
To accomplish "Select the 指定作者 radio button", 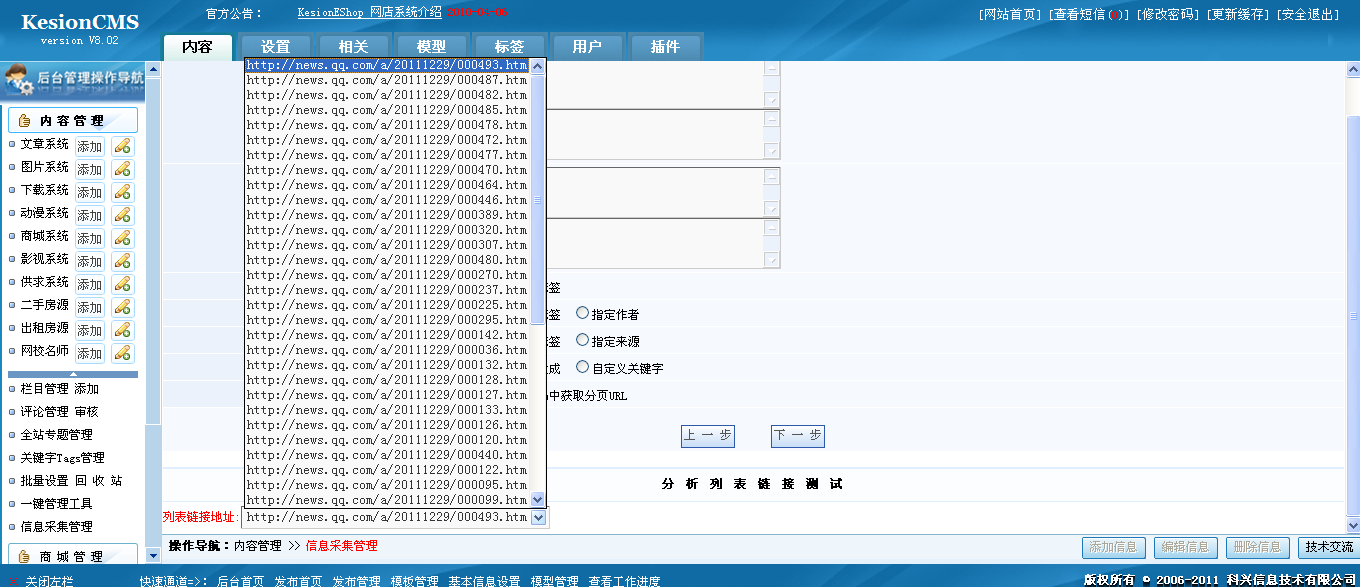I will coord(582,313).
